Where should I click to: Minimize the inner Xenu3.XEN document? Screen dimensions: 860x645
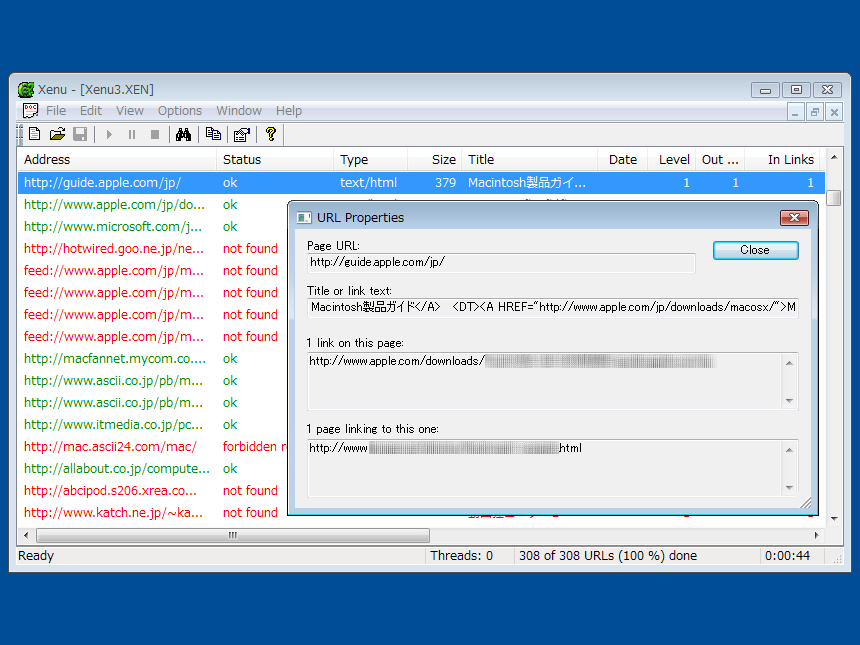coord(795,112)
